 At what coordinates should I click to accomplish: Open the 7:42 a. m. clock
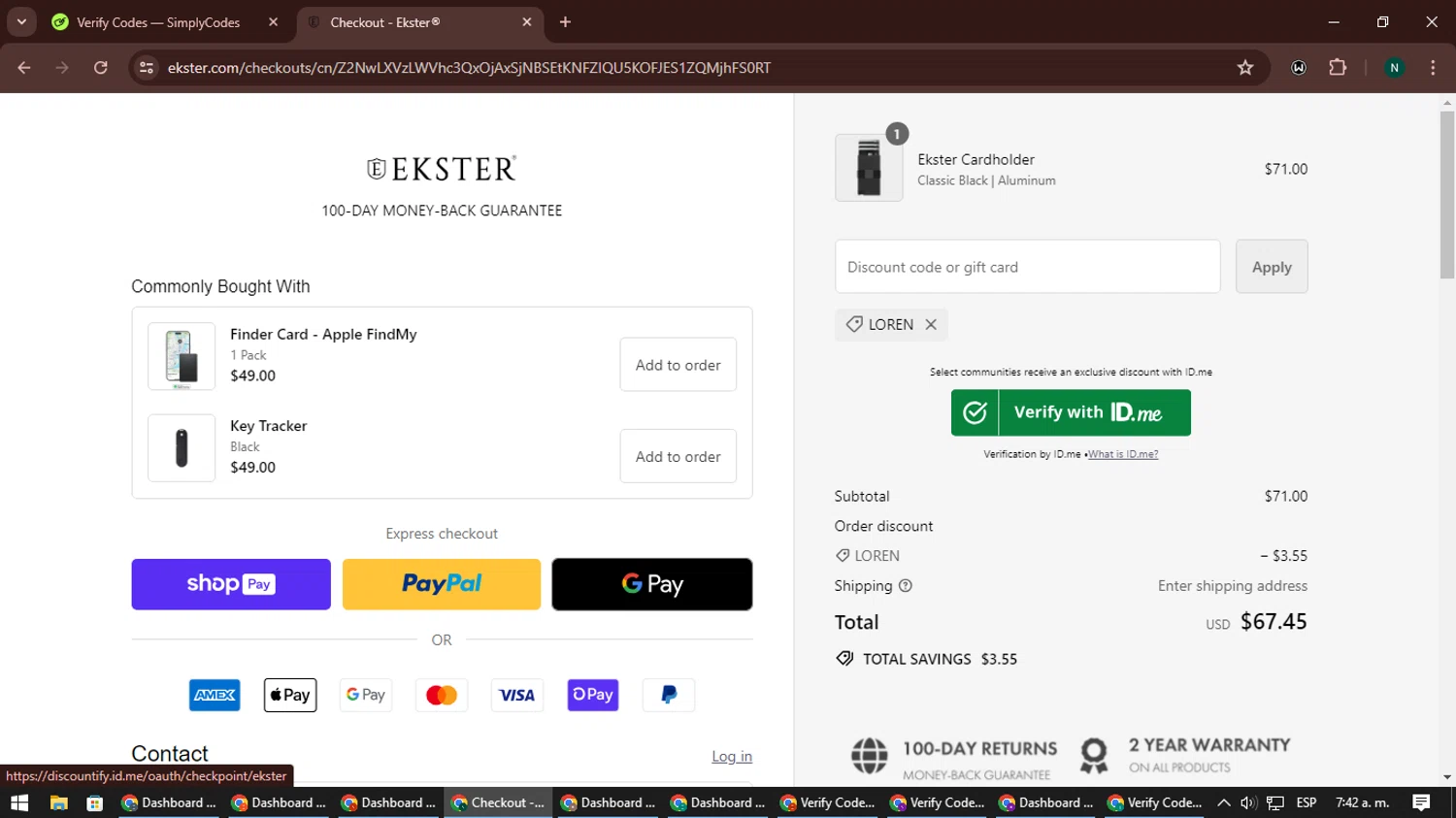click(x=1363, y=802)
